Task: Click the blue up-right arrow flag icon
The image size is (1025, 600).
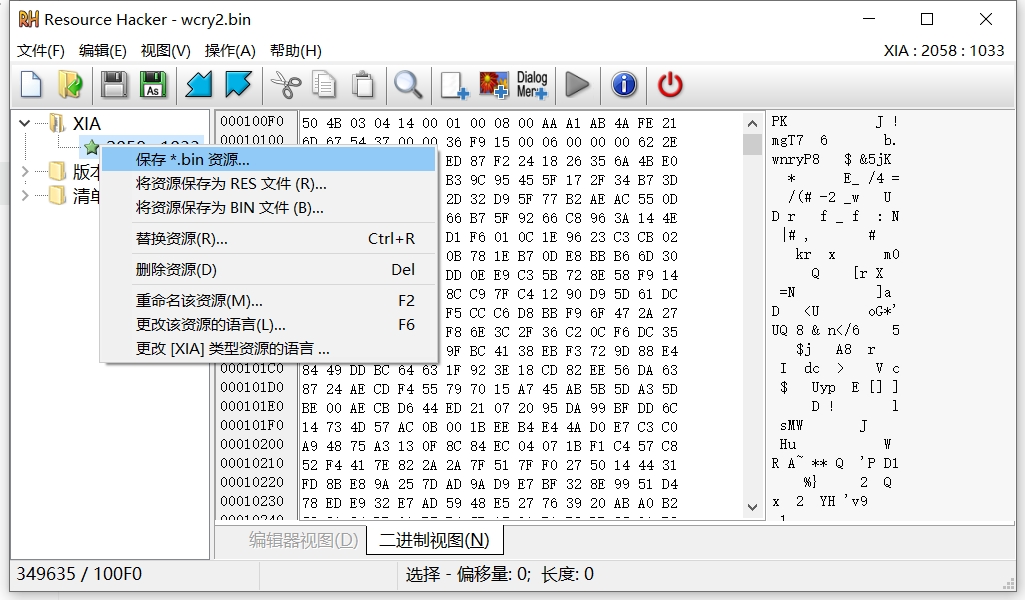Action: [x=238, y=85]
